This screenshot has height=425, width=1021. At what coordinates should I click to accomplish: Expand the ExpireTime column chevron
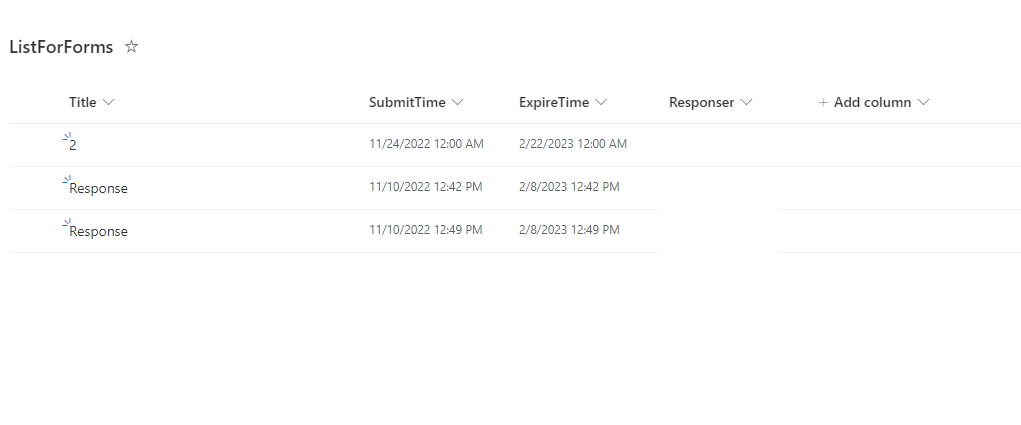tap(600, 102)
